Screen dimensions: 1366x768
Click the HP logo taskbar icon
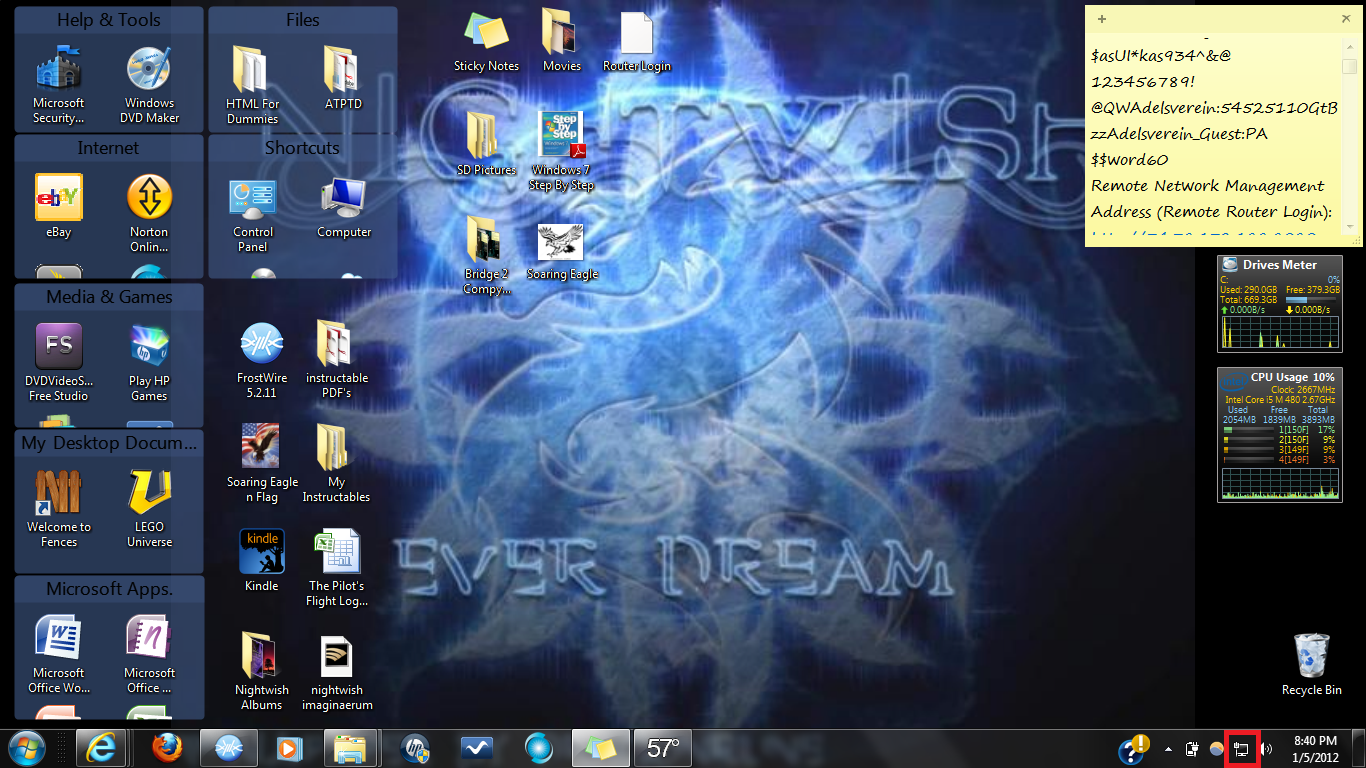tap(415, 748)
